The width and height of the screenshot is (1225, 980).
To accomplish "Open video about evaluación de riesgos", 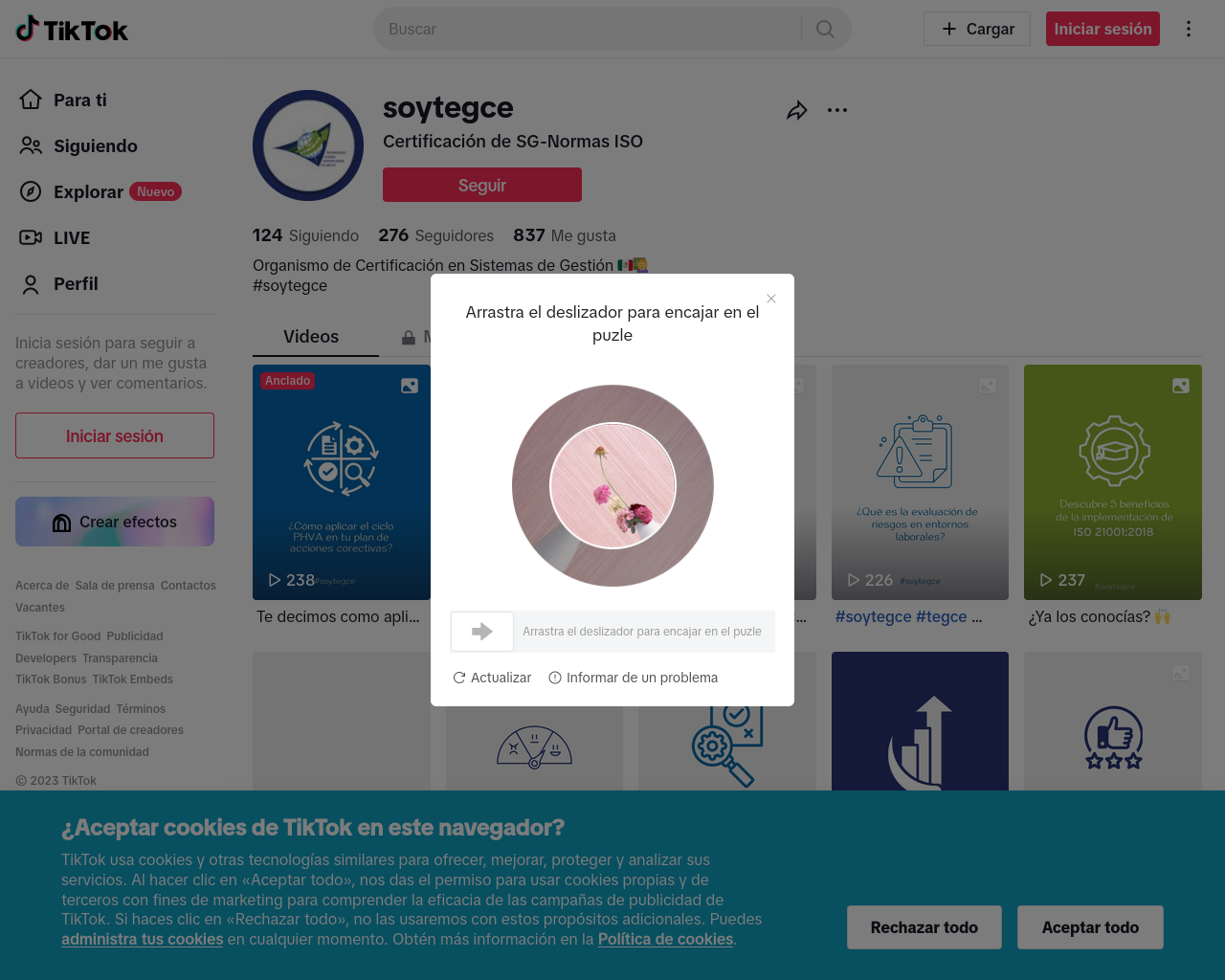I will [920, 482].
